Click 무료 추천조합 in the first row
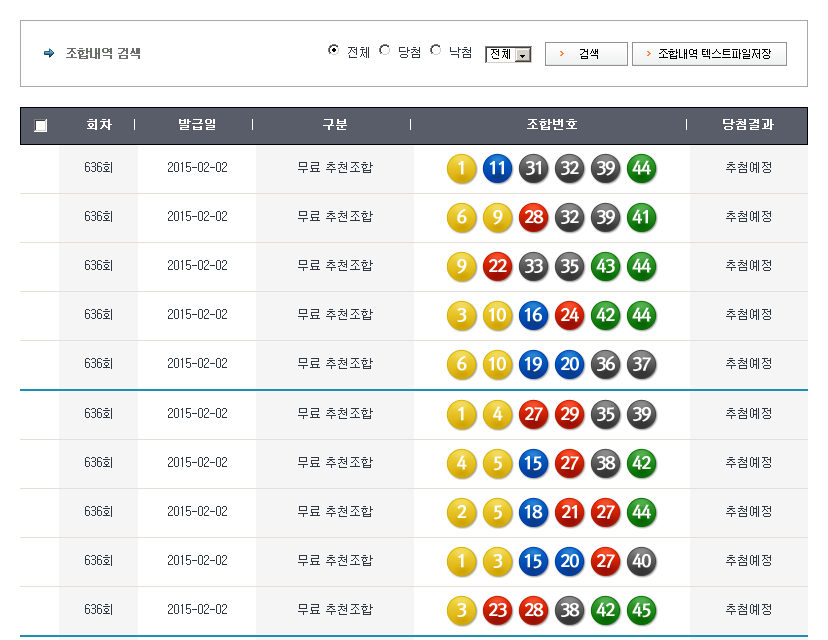Screen dimensions: 828x640 pos(335,168)
